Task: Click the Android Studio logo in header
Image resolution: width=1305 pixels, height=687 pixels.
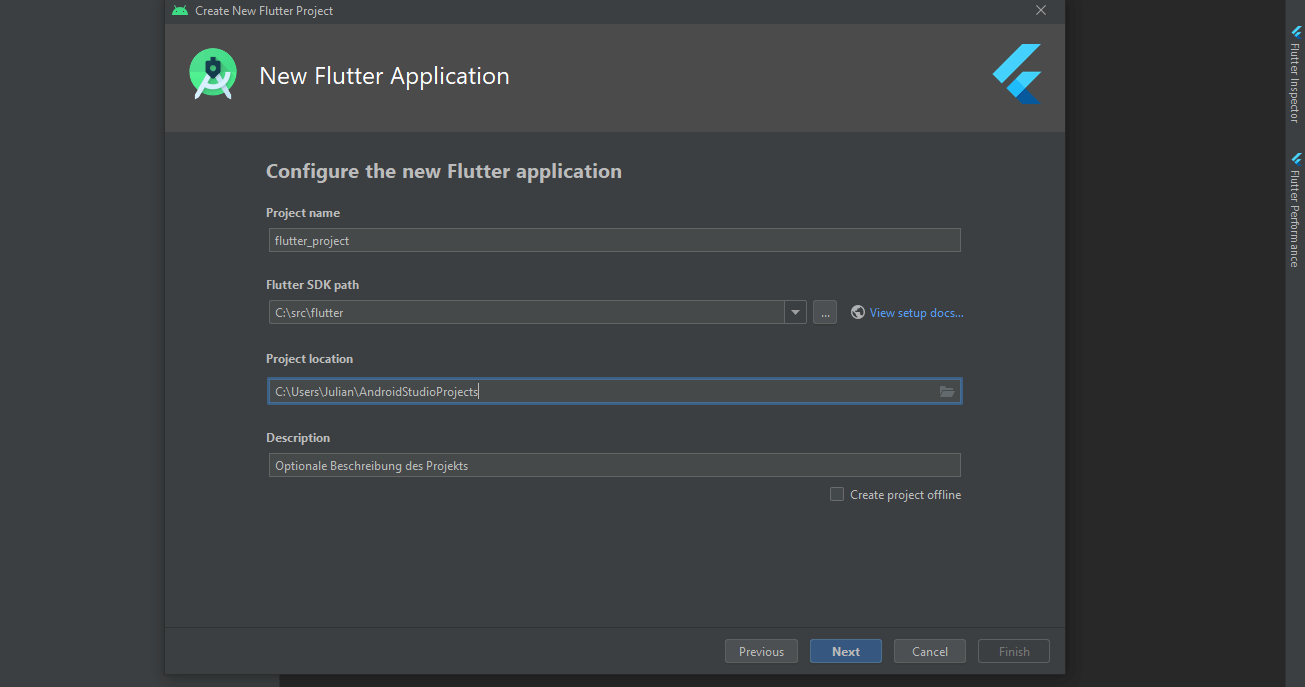Action: point(213,75)
